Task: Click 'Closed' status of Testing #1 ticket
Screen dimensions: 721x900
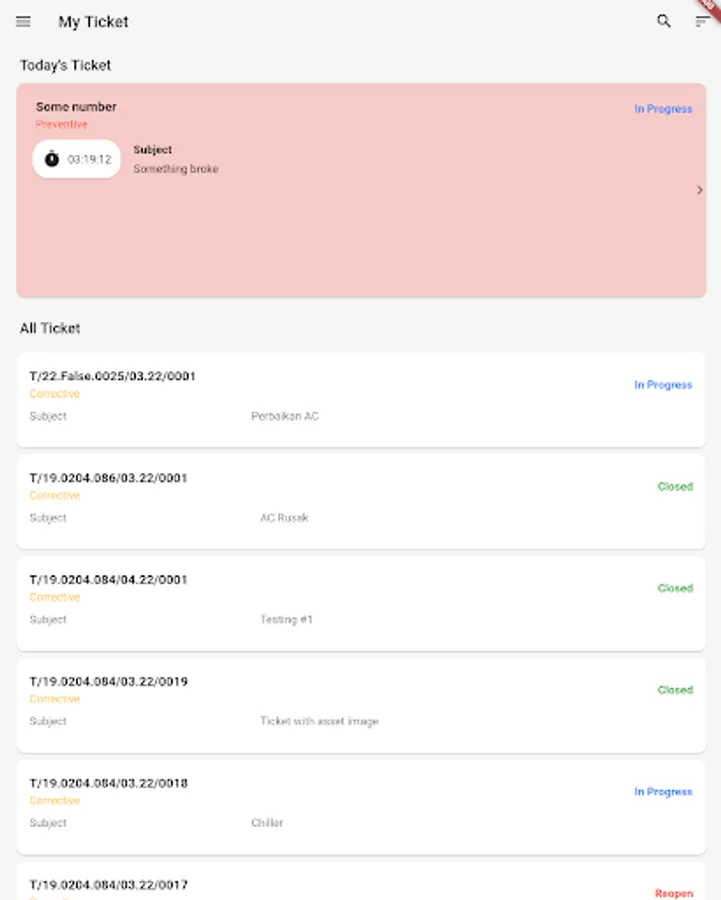Action: pyautogui.click(x=675, y=589)
